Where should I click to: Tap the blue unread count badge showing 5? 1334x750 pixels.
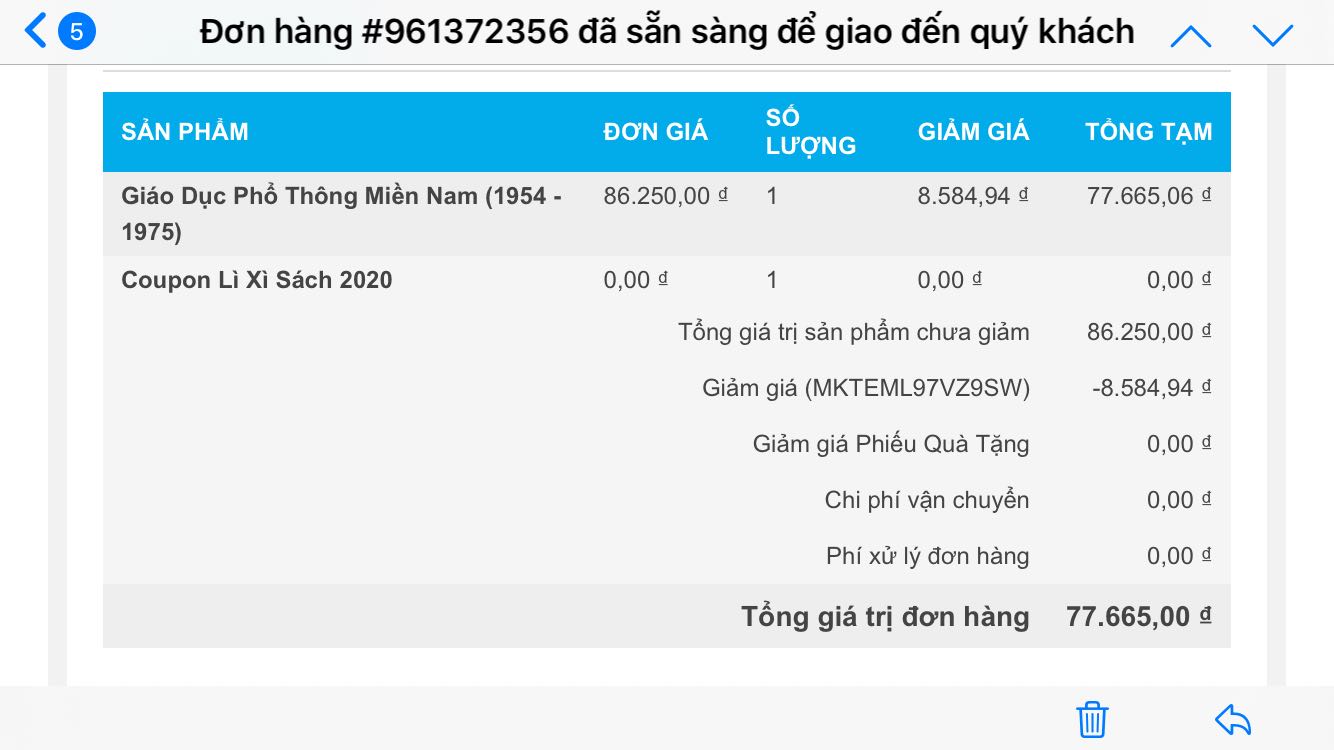(80, 31)
